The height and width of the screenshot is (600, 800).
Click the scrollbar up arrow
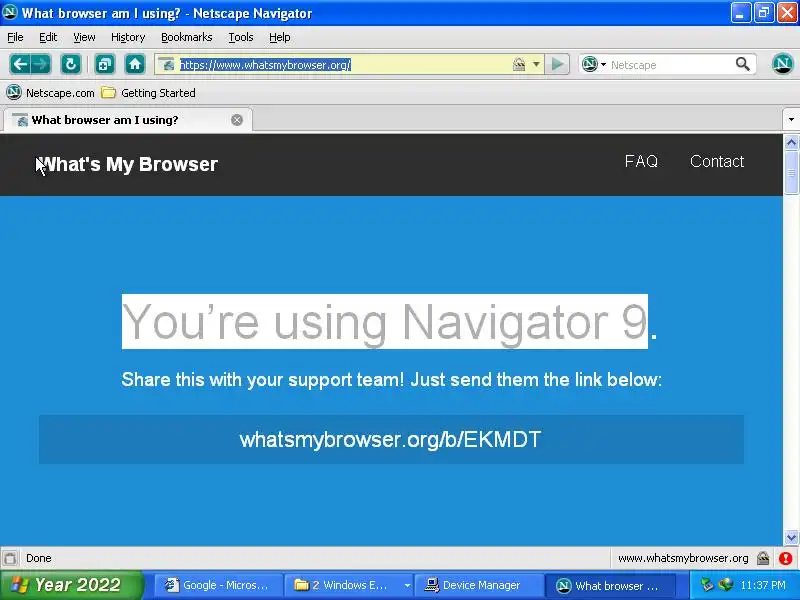click(x=791, y=142)
